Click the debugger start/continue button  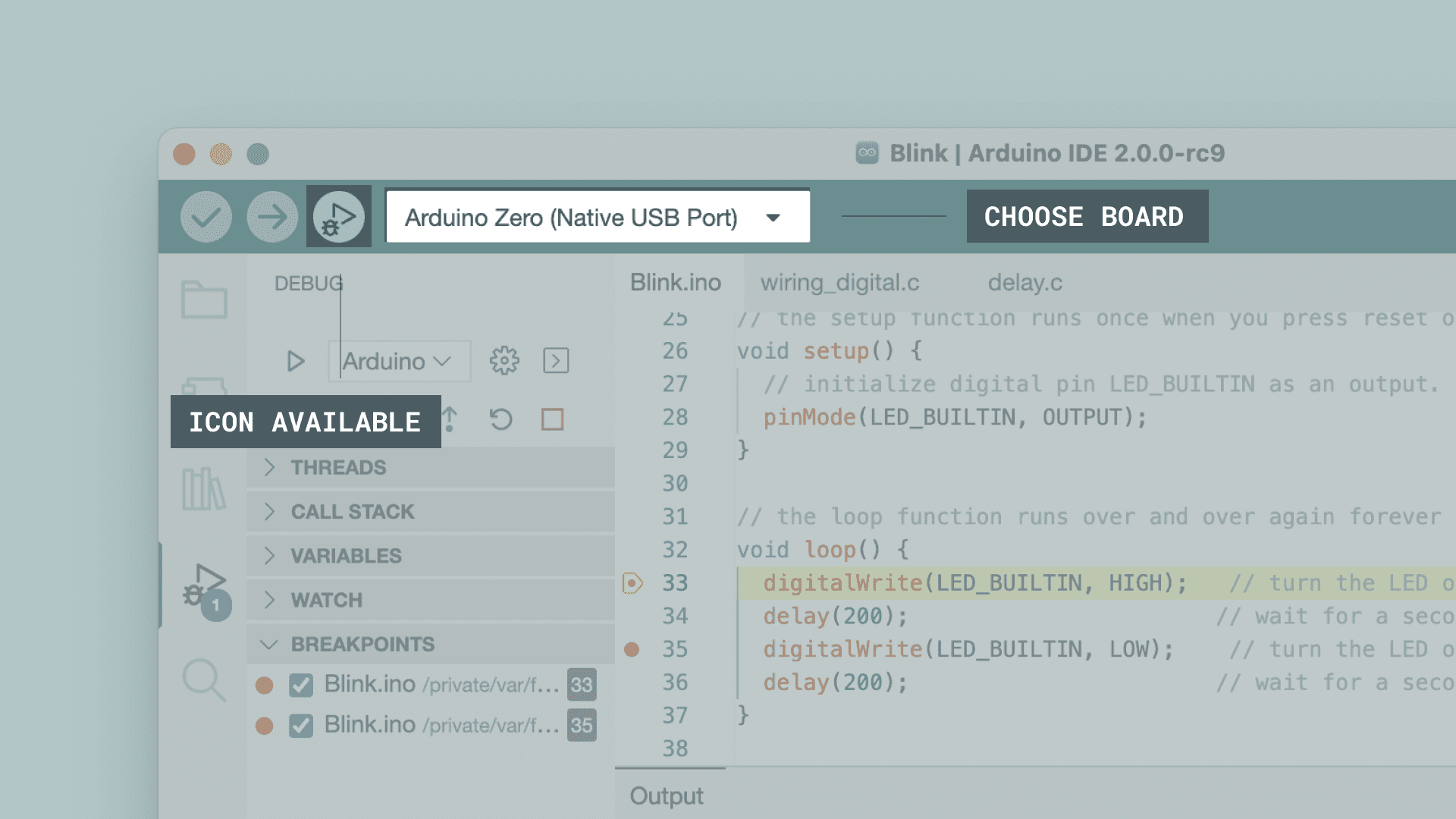tap(297, 360)
